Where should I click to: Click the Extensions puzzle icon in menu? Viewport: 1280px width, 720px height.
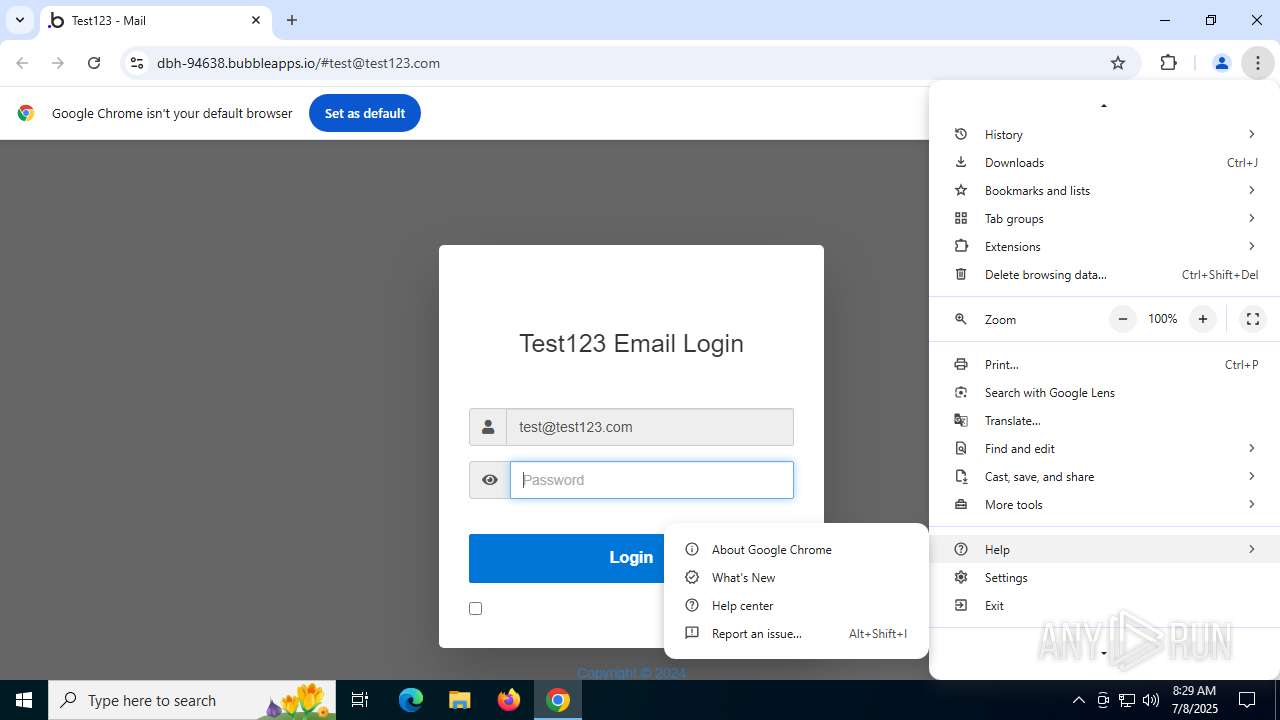click(961, 246)
